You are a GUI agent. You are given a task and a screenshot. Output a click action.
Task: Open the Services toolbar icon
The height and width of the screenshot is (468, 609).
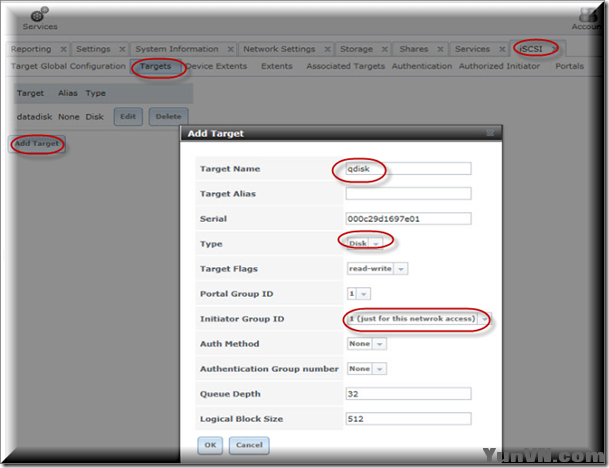click(x=40, y=19)
